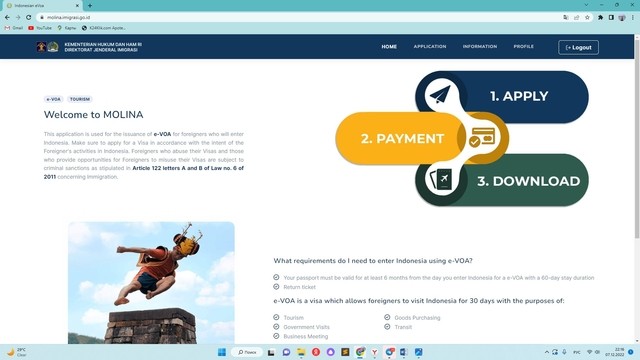640x360 pixels.
Task: Open the Windows Start menu
Action: coord(222,352)
